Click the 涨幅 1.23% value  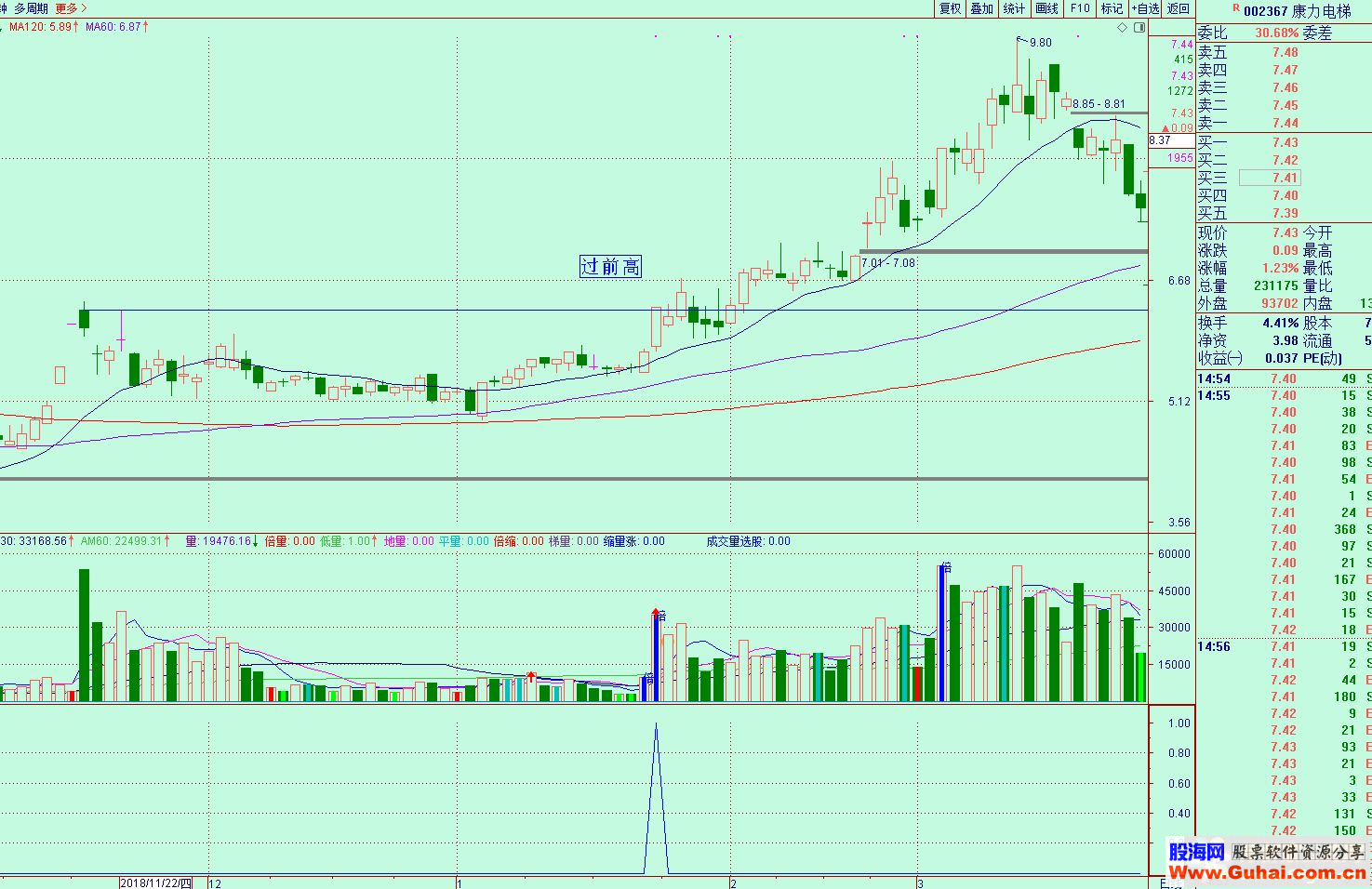[1280, 268]
